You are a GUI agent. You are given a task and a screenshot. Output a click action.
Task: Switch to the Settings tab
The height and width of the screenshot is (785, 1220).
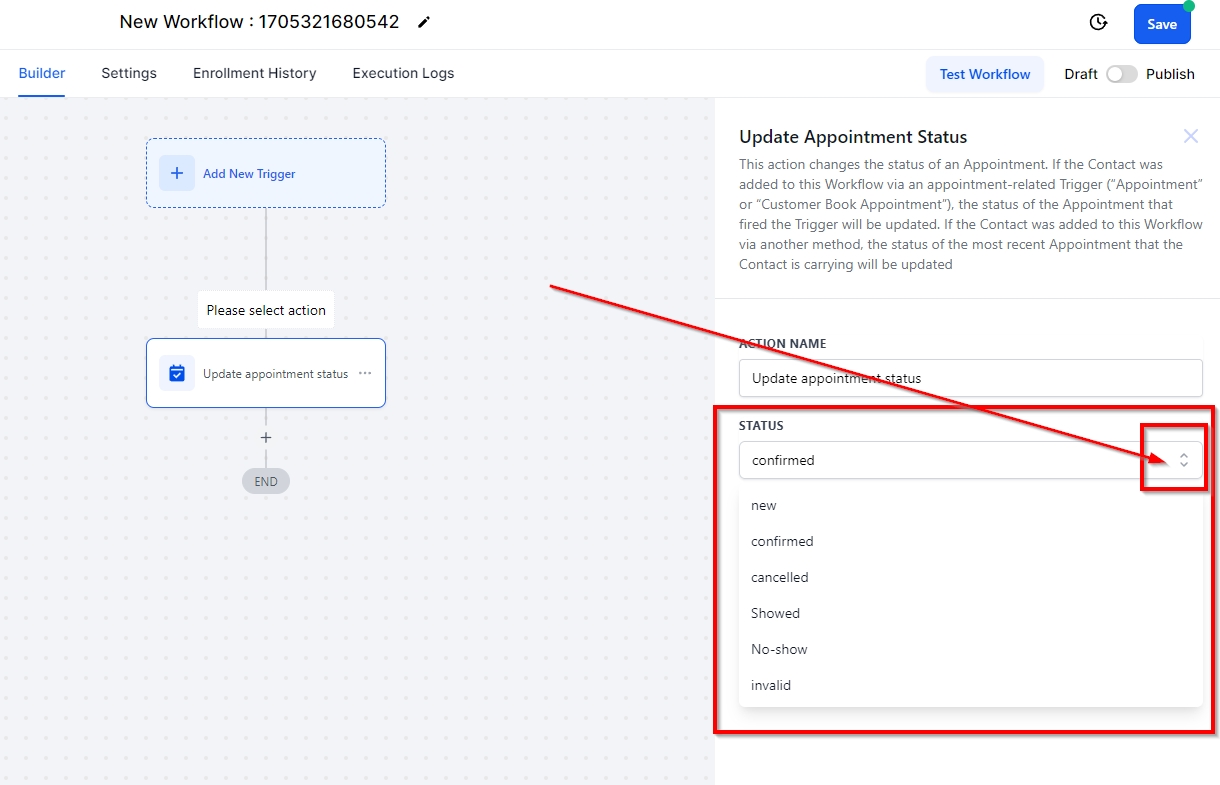tap(129, 73)
